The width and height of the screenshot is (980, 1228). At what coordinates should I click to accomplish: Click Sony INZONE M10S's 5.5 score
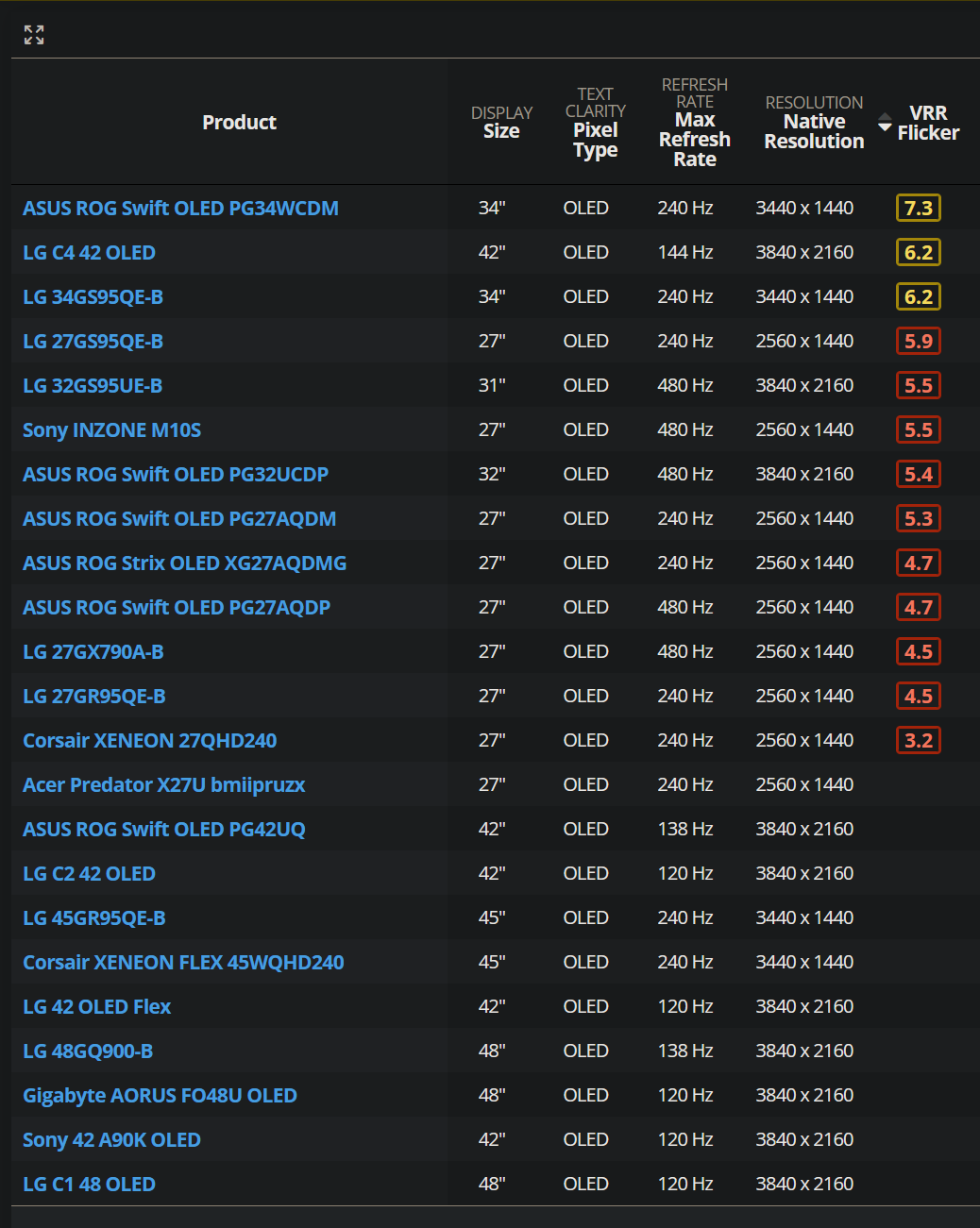pos(919,429)
